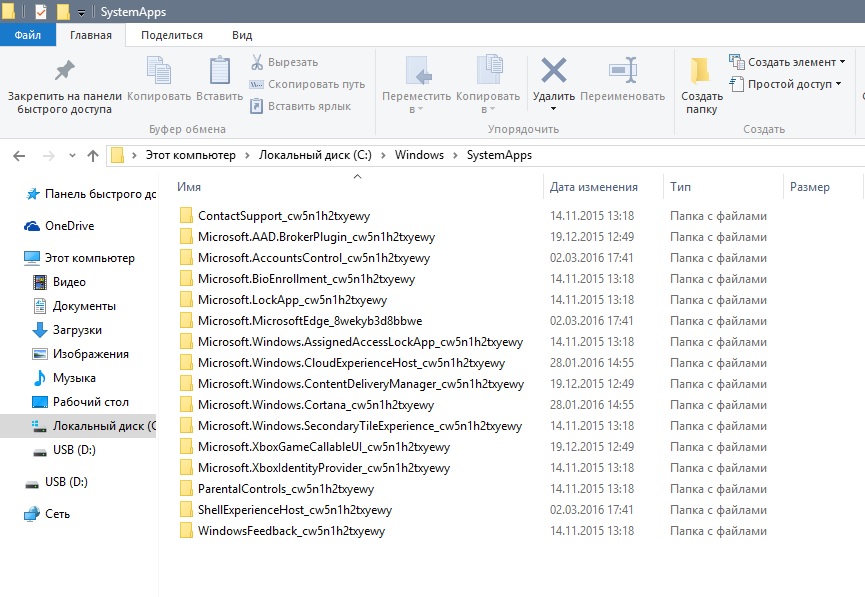
Task: Select Локальный диск (C:) in the sidebar
Action: point(78,426)
